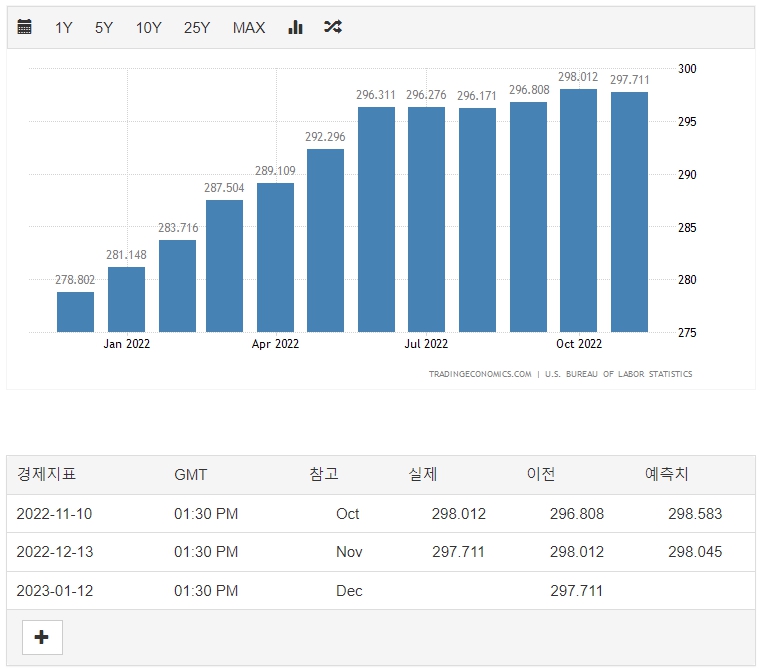Select the Oct 2022 bar 298.012
The image size is (760, 670).
point(578,210)
